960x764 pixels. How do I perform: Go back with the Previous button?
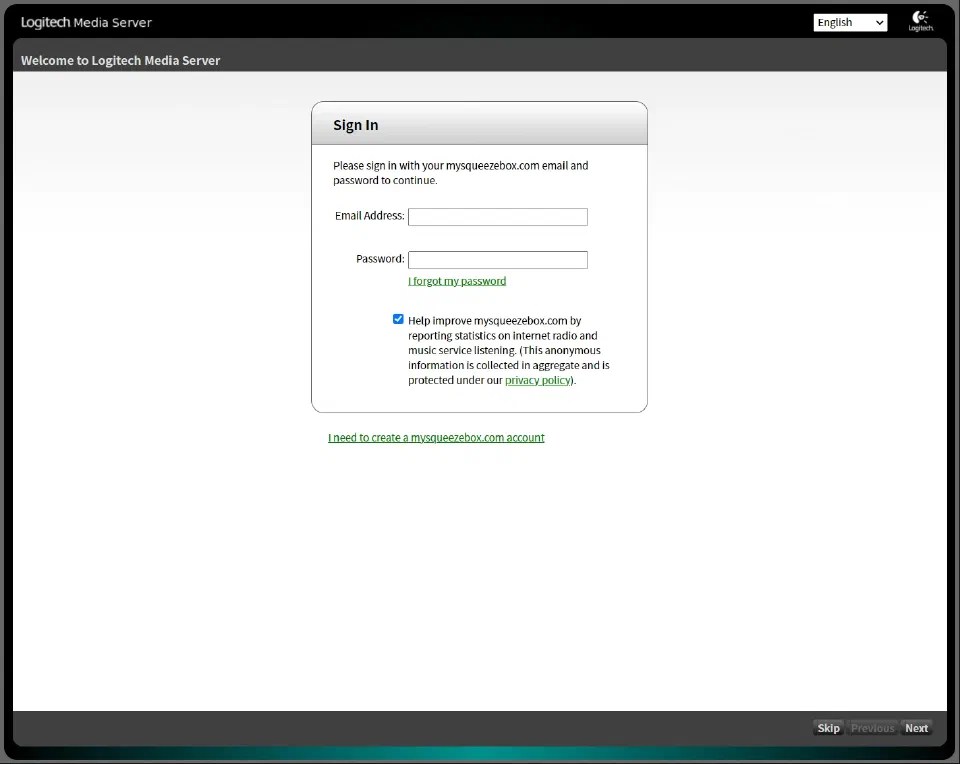(x=872, y=728)
